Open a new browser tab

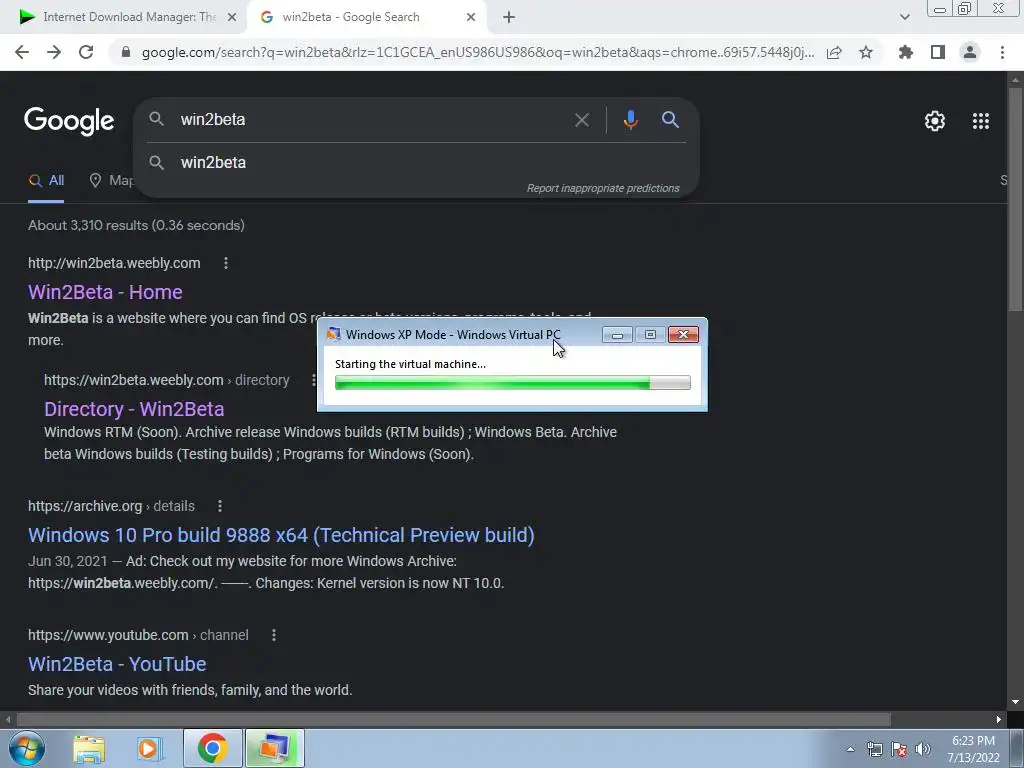pyautogui.click(x=509, y=17)
